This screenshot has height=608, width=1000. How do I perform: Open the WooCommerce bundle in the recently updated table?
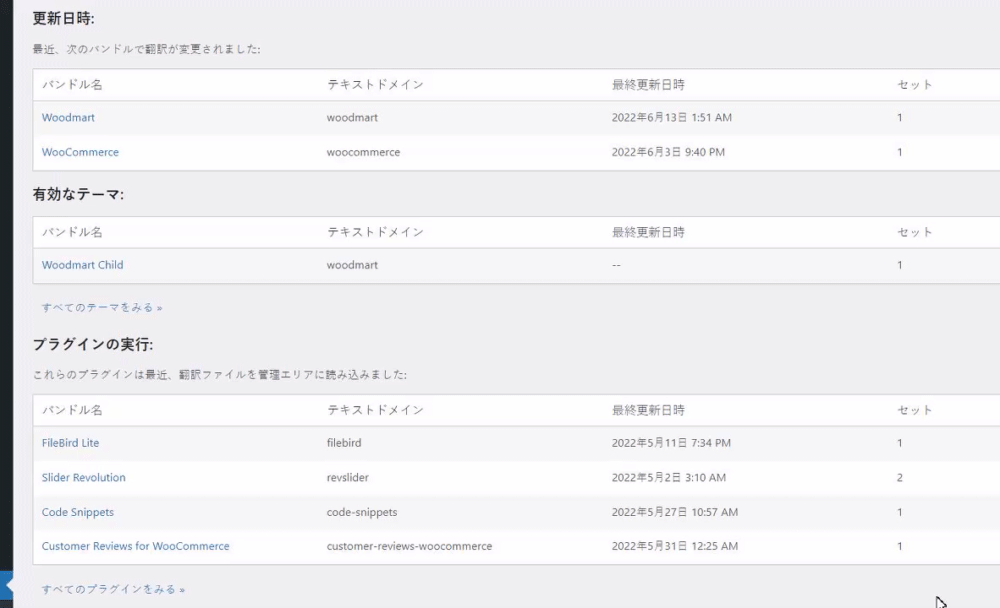point(80,153)
